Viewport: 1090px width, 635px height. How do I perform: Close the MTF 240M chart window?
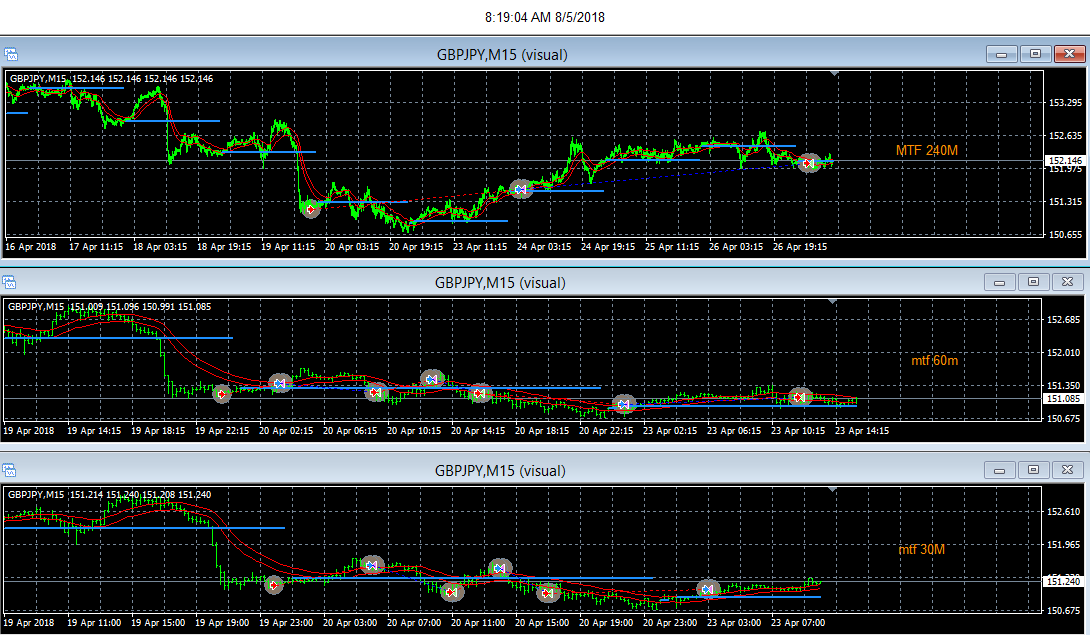tap(1070, 54)
